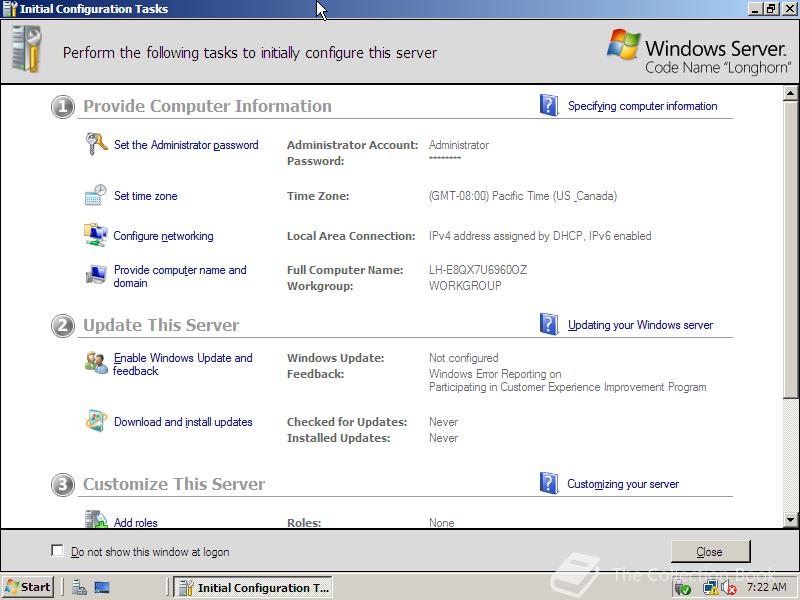Click the security shield tray icon

(683, 588)
